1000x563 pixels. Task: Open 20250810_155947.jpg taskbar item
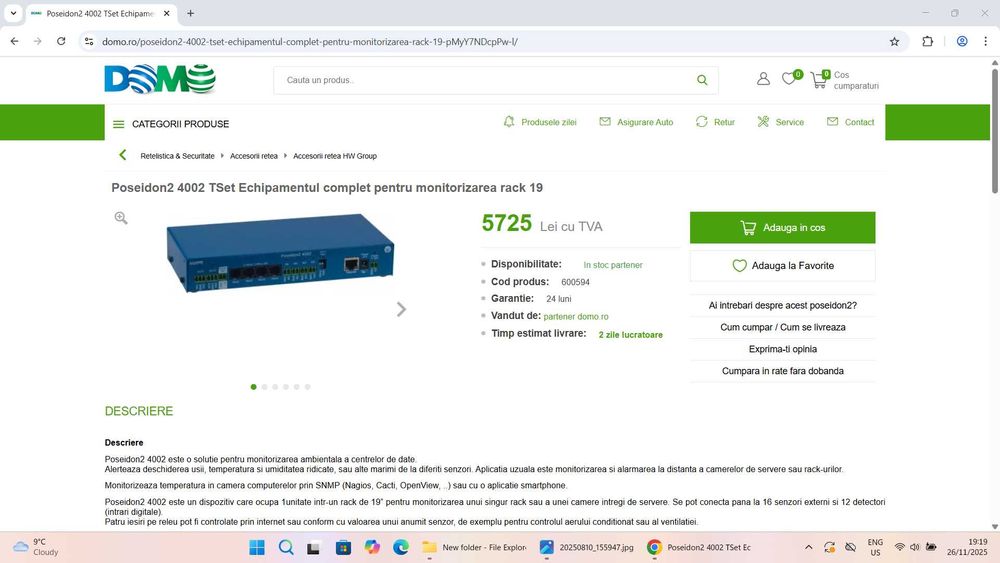click(587, 547)
